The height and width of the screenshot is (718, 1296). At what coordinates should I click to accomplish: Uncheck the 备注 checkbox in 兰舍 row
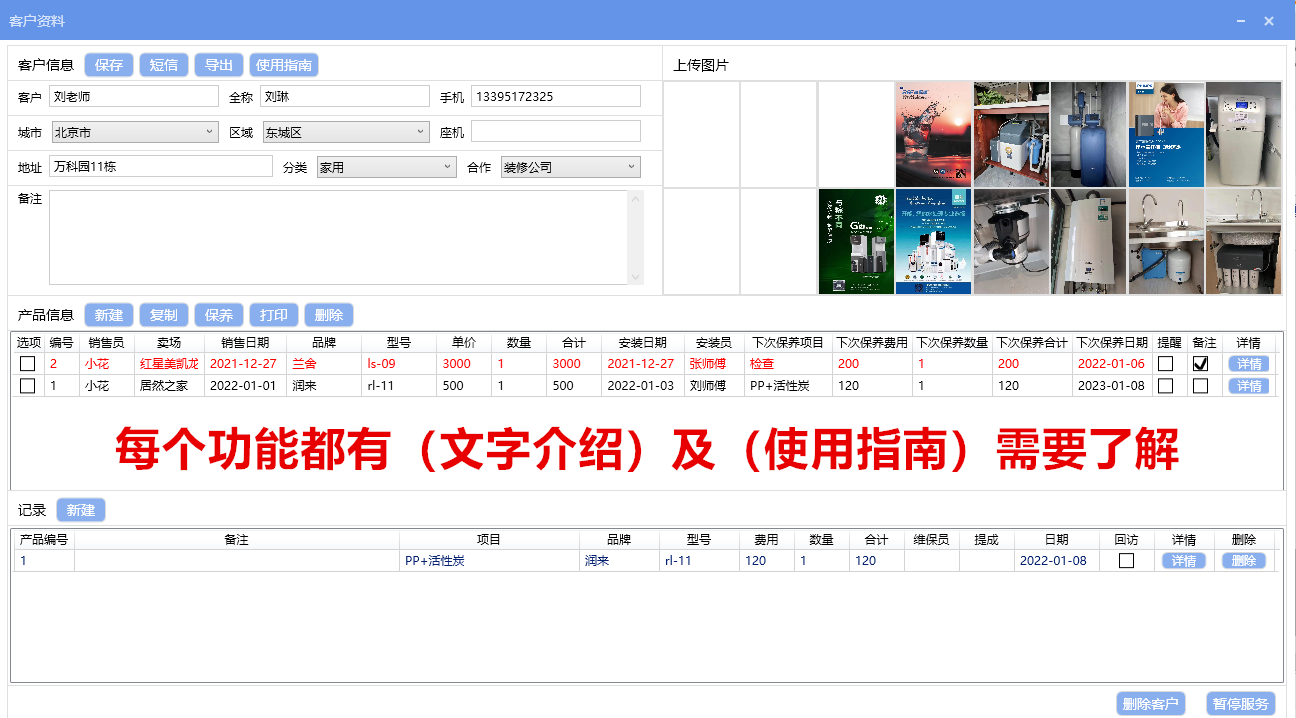click(1201, 364)
